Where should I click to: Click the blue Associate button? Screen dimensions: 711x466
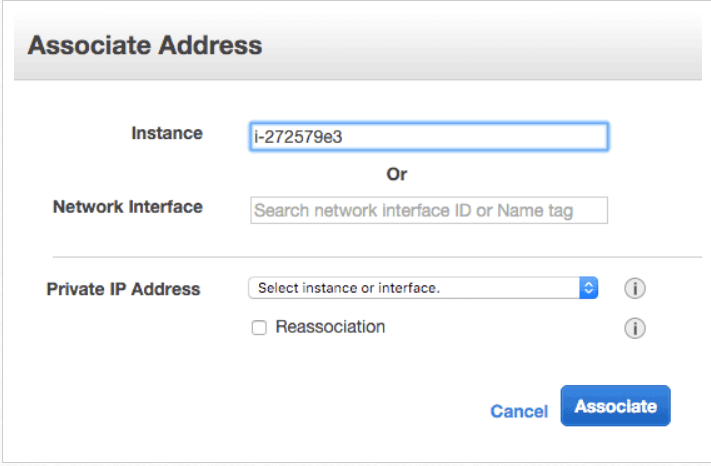coord(615,406)
